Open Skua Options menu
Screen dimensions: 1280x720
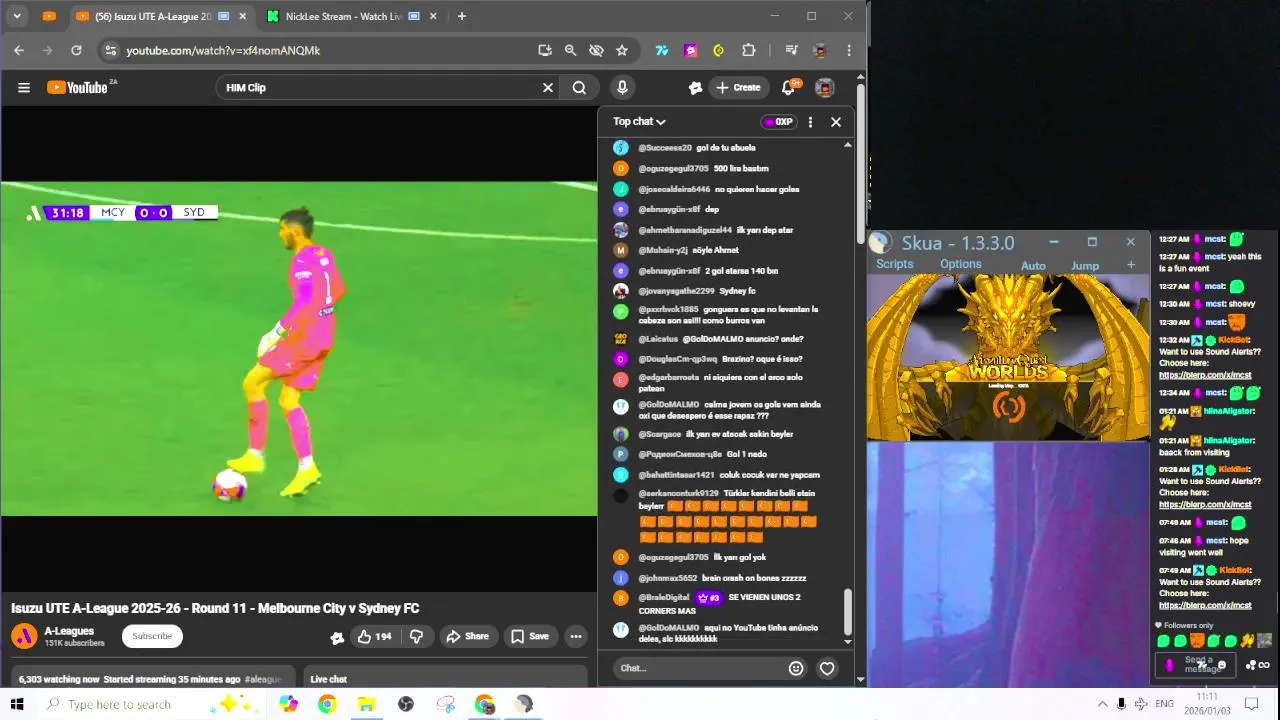[x=960, y=264]
